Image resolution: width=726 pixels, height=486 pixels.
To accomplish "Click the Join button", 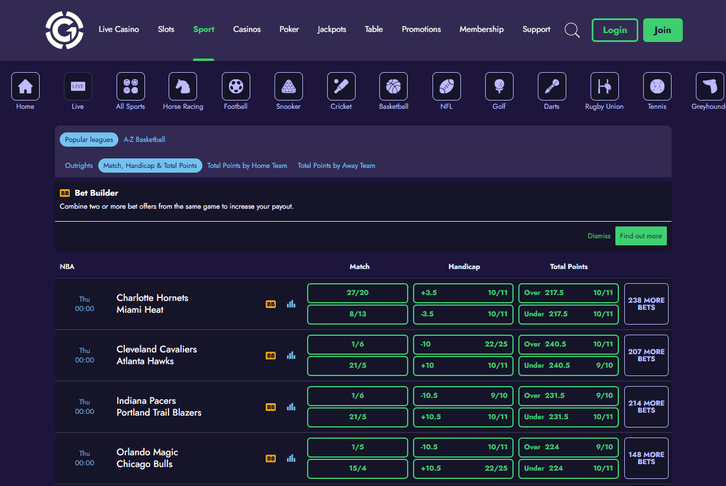I will (663, 30).
